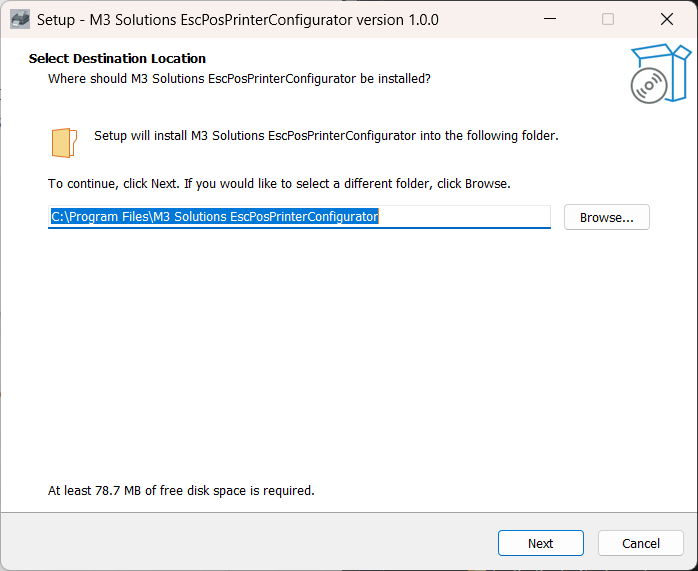This screenshot has width=698, height=571.
Task: Click 'Setup will install' description text
Action: click(326, 136)
